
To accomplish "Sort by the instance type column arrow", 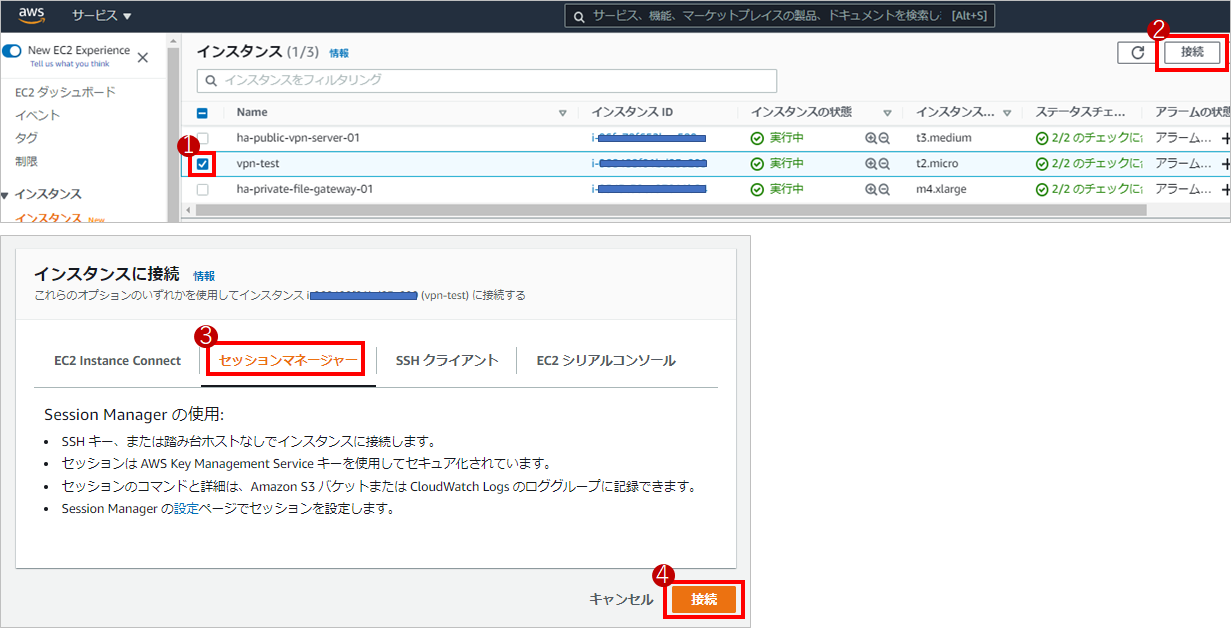I will coord(1007,113).
